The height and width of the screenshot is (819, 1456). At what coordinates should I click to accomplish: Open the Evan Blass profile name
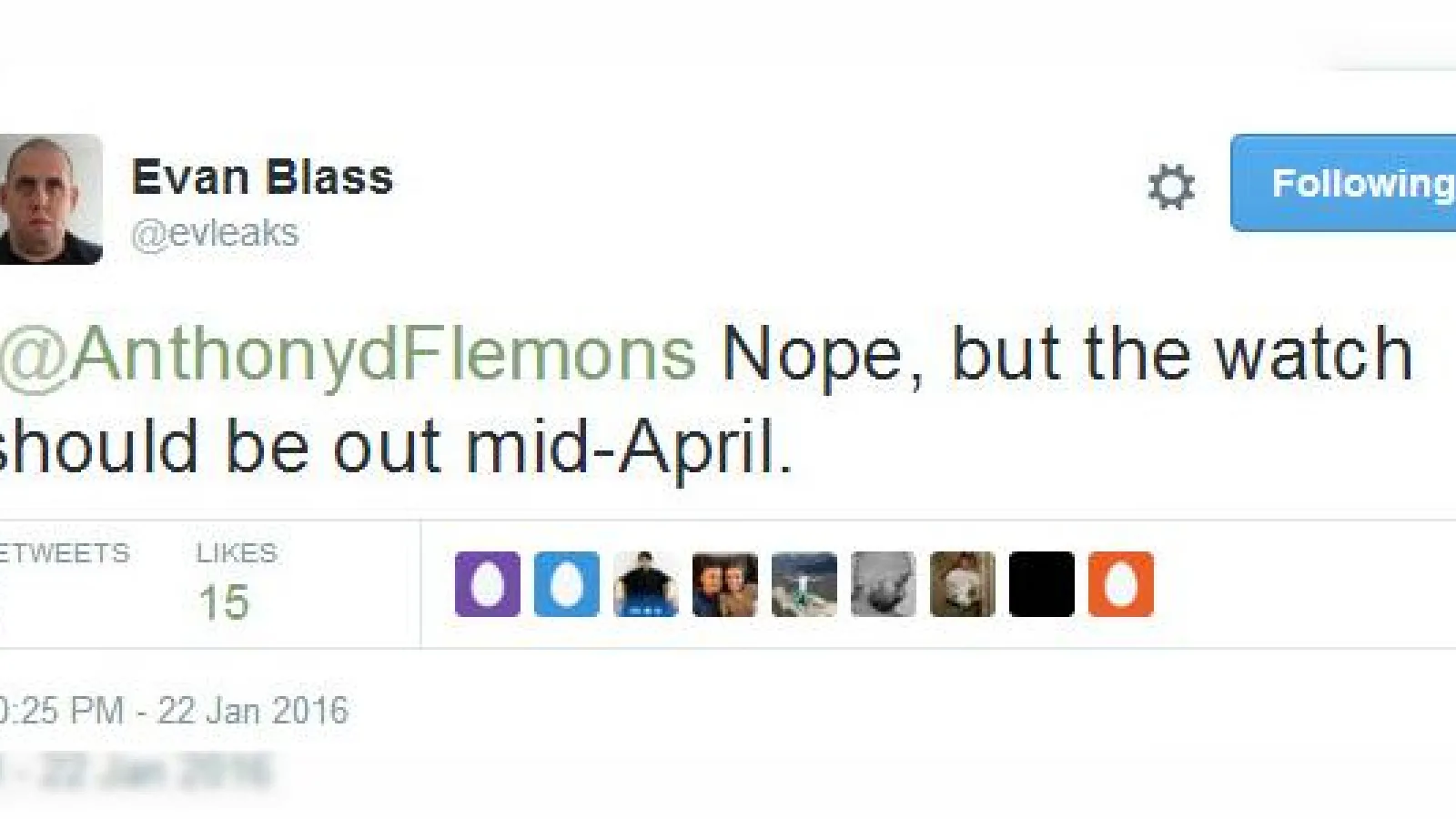click(262, 177)
